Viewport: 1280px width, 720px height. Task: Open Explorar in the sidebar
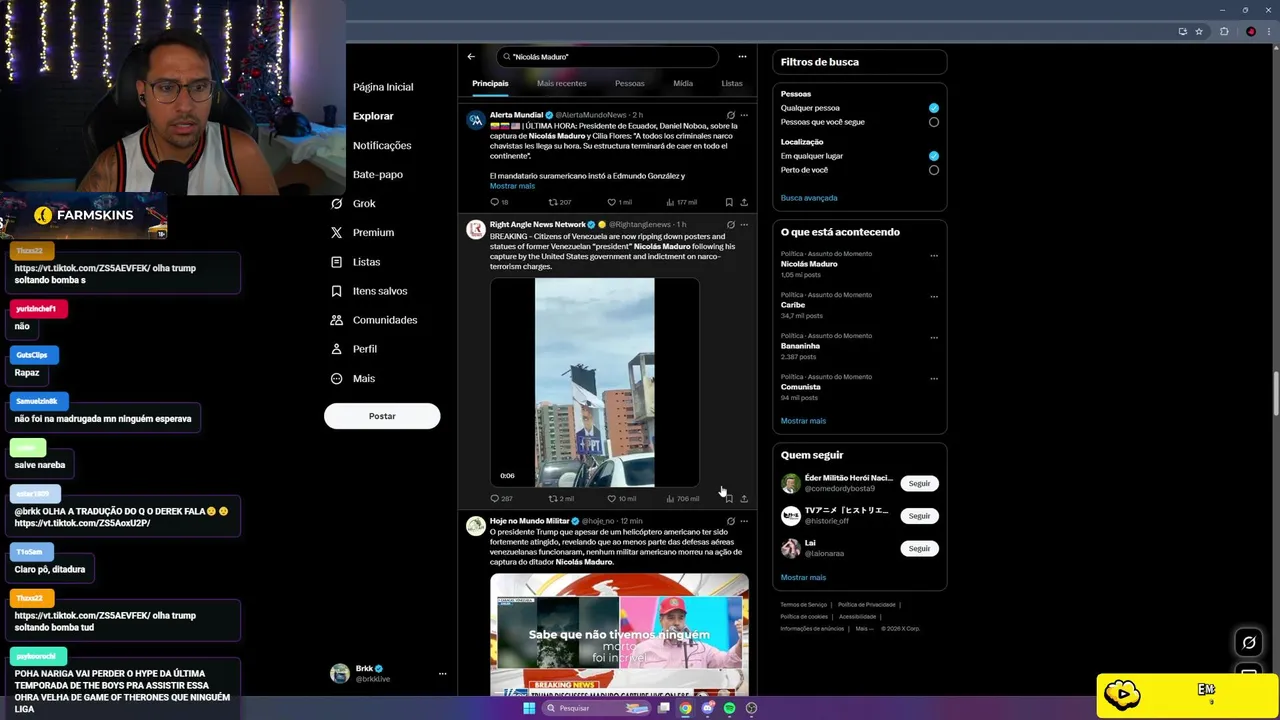[373, 116]
